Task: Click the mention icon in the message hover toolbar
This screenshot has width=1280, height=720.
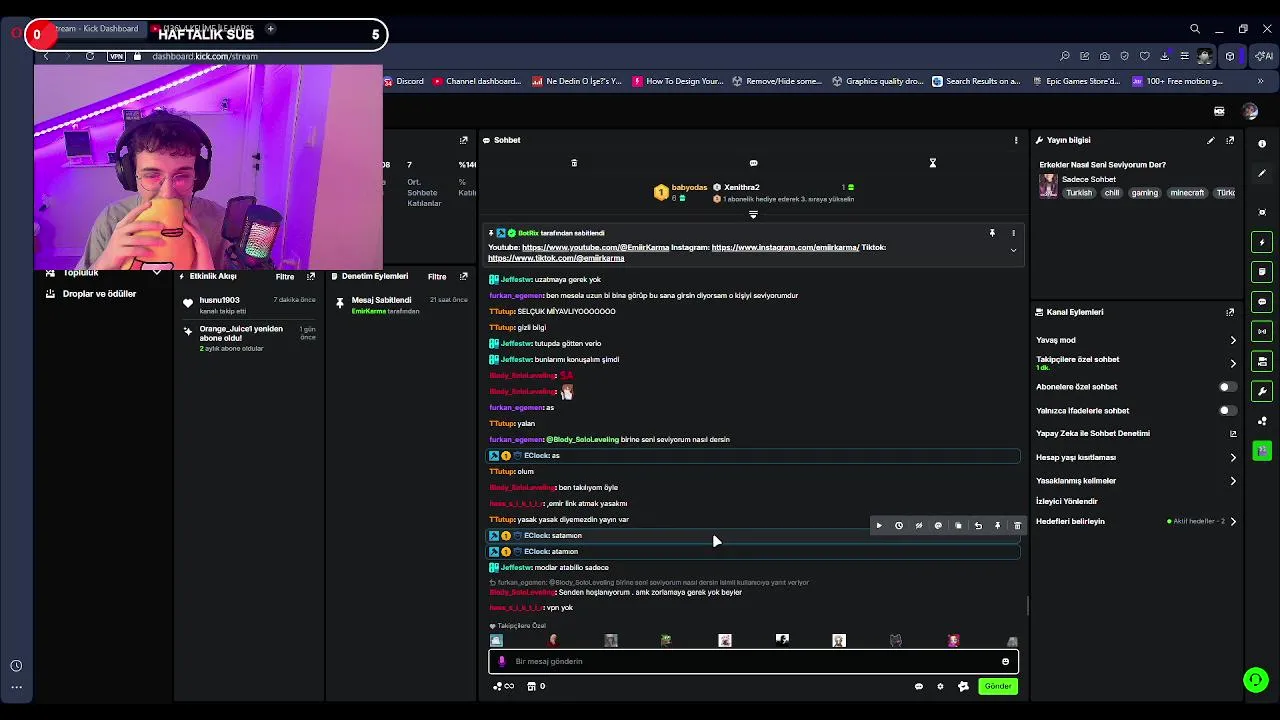Action: click(x=938, y=526)
